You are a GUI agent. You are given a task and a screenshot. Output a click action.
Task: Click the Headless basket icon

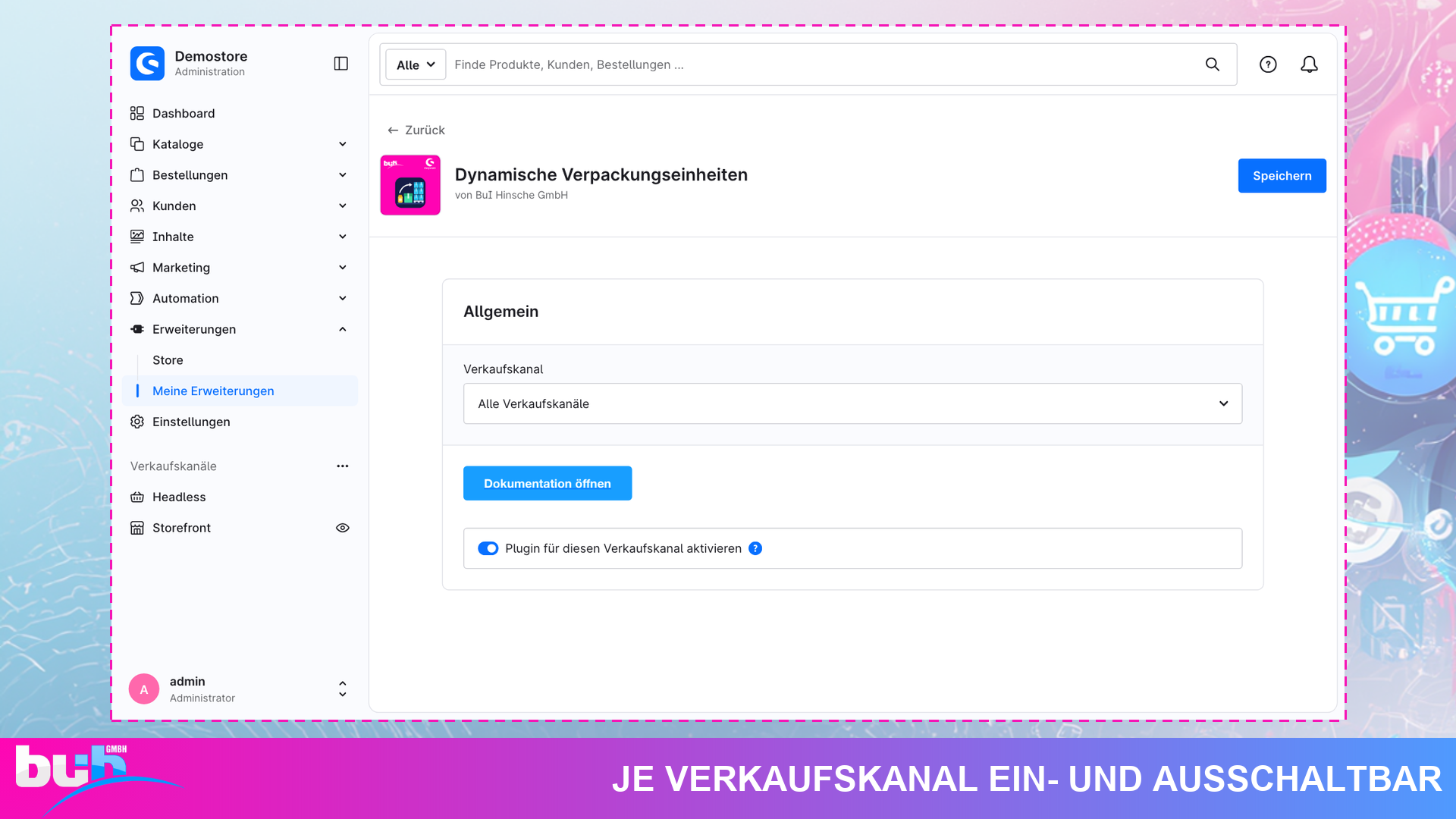pos(137,497)
